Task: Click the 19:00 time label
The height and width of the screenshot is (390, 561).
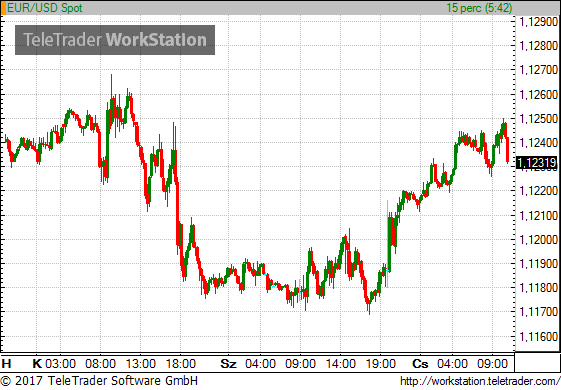Action: point(380,364)
